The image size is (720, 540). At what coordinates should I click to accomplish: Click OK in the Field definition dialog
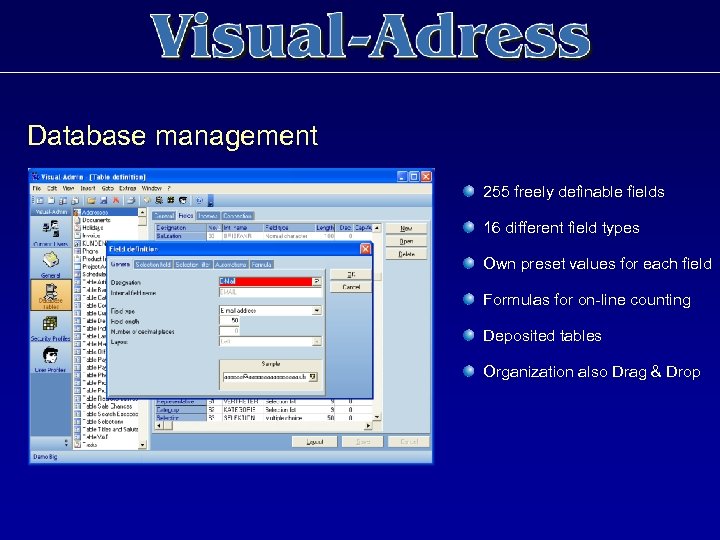click(x=351, y=274)
